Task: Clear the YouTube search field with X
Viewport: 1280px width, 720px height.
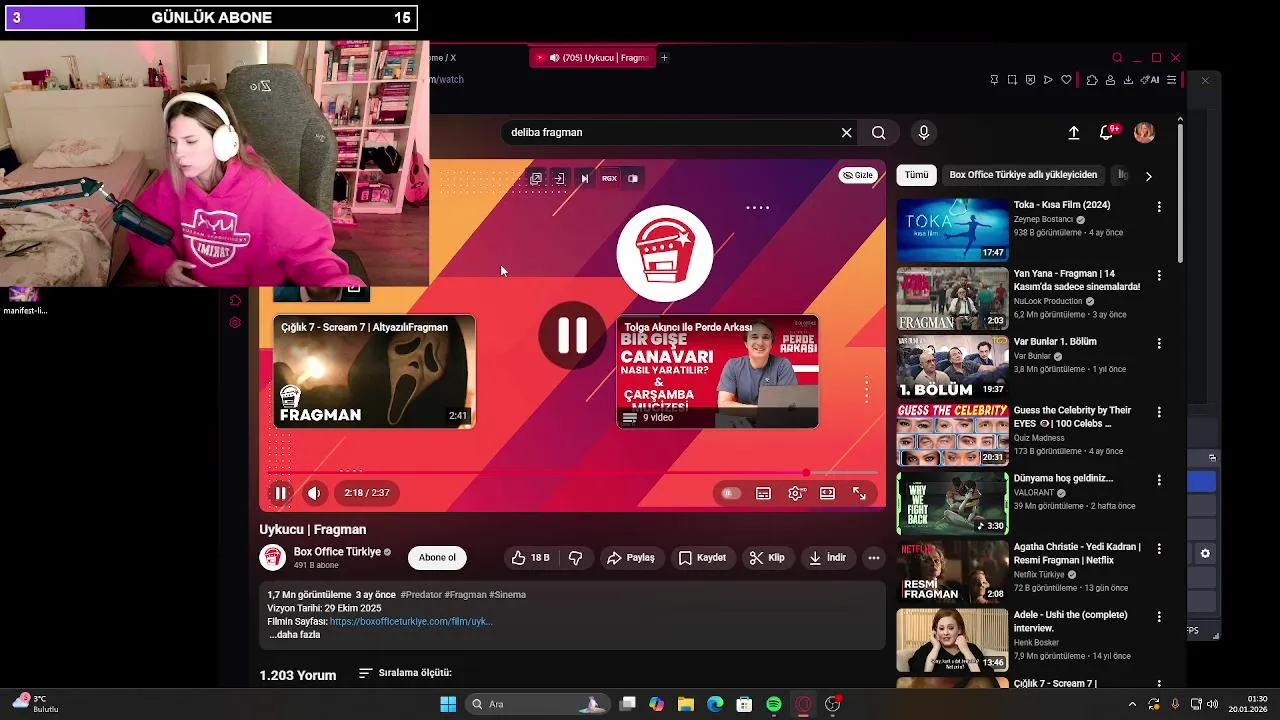Action: (x=846, y=132)
